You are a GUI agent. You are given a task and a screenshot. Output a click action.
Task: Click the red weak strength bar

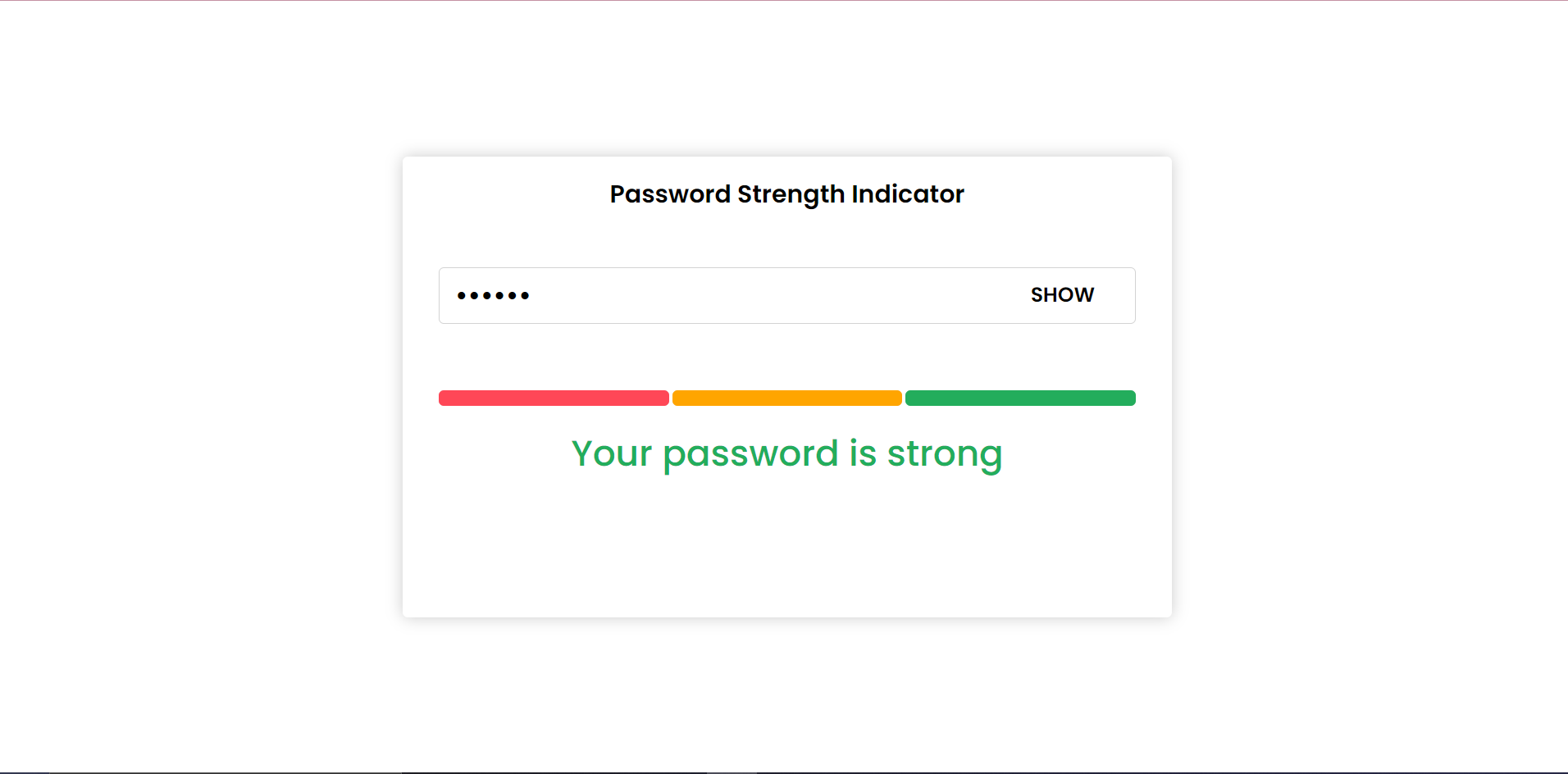tap(554, 398)
